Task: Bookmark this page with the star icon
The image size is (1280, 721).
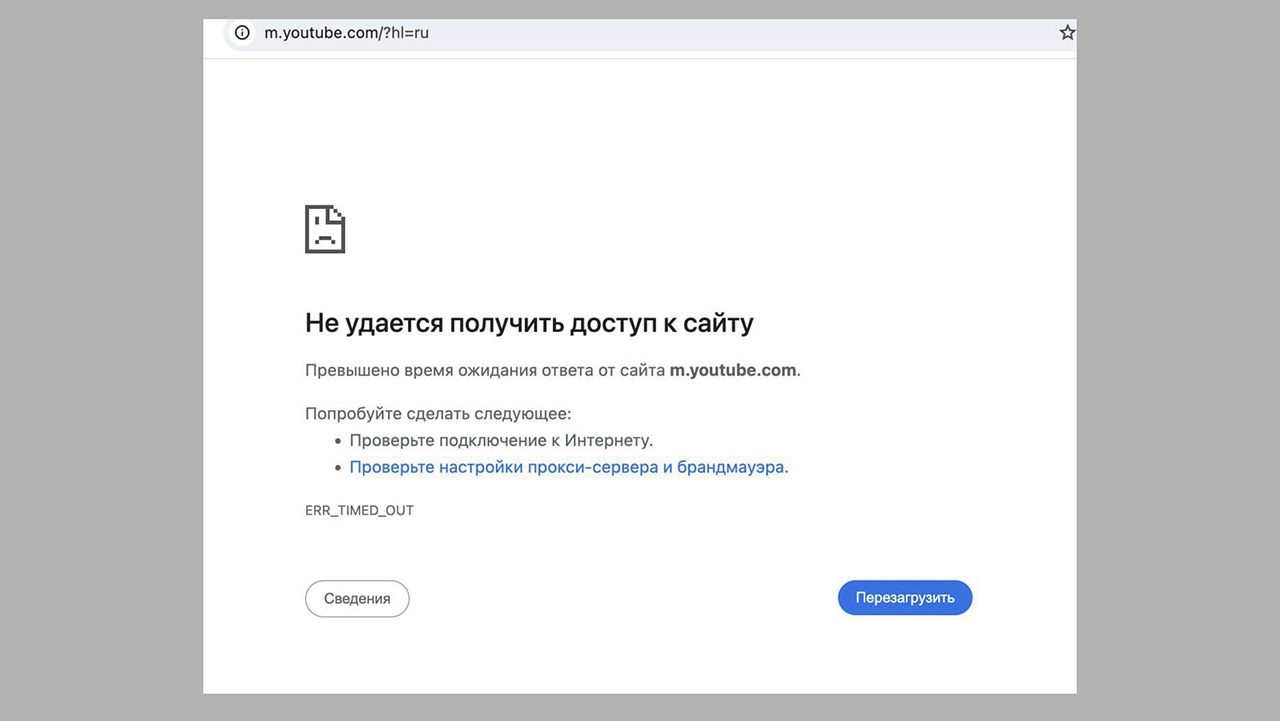Action: 1066,33
